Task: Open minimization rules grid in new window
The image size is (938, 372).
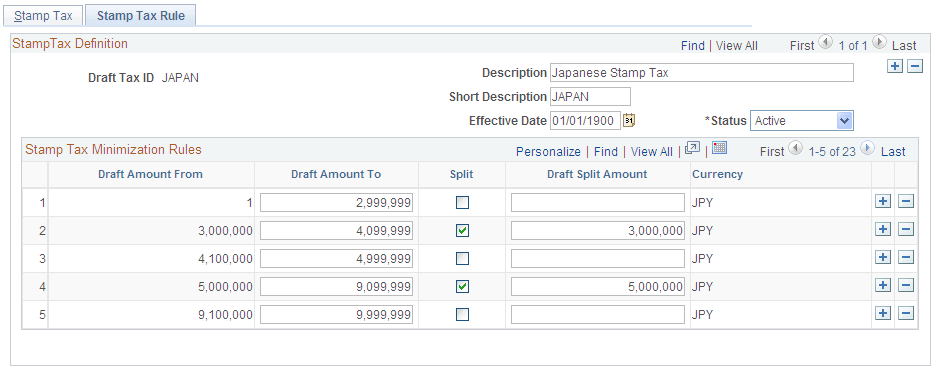Action: [x=693, y=148]
